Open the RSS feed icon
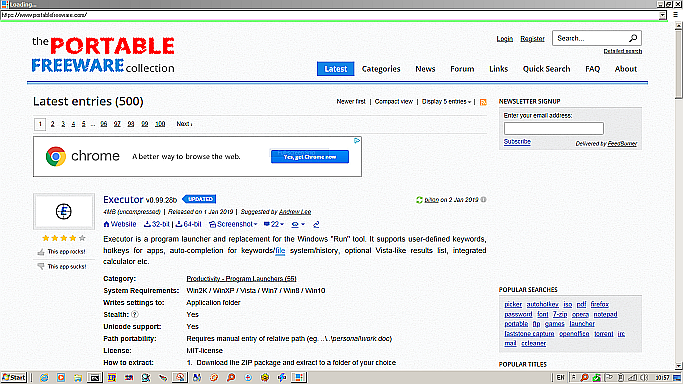 [x=483, y=102]
